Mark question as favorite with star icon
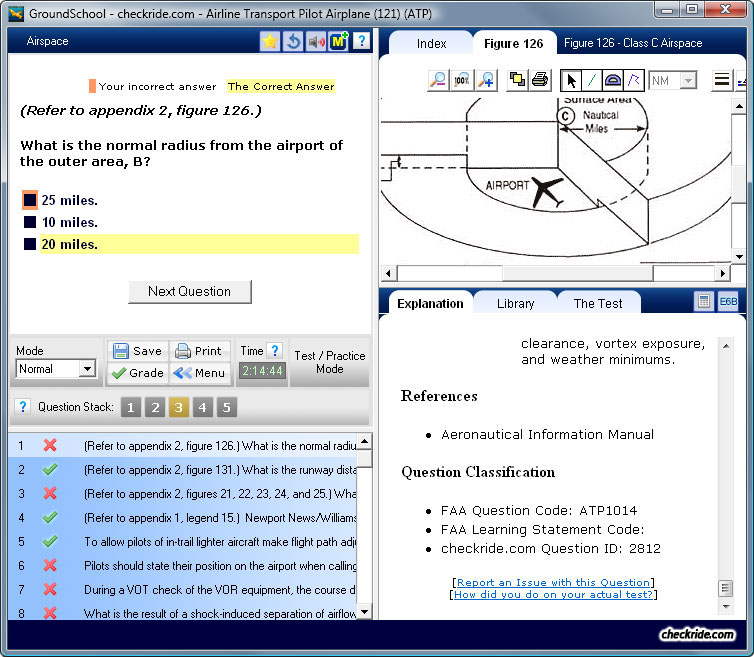This screenshot has width=754, height=657. 270,41
